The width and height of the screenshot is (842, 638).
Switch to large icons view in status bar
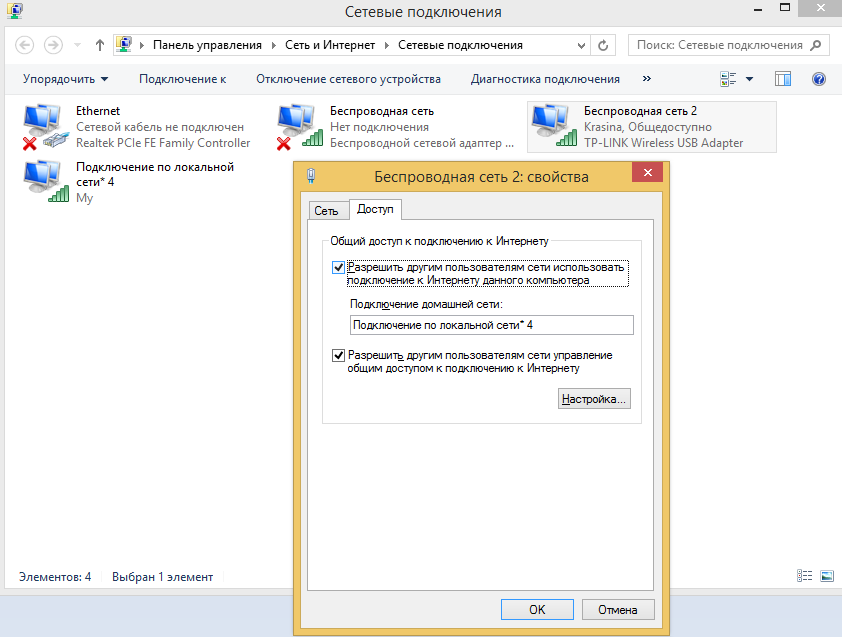tap(826, 576)
